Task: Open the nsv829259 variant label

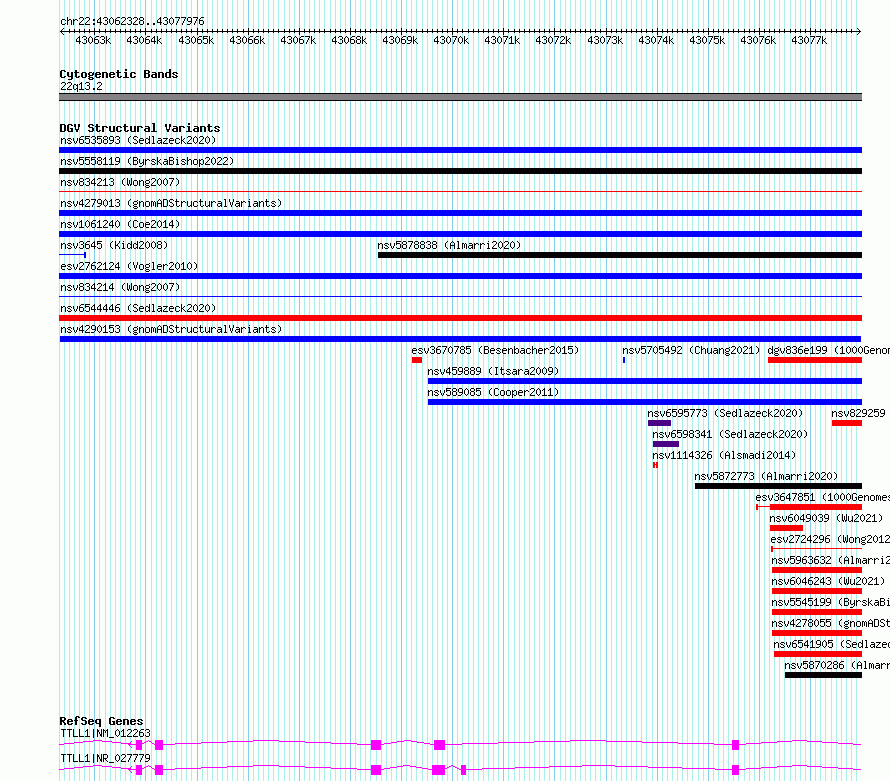Action: pos(858,413)
